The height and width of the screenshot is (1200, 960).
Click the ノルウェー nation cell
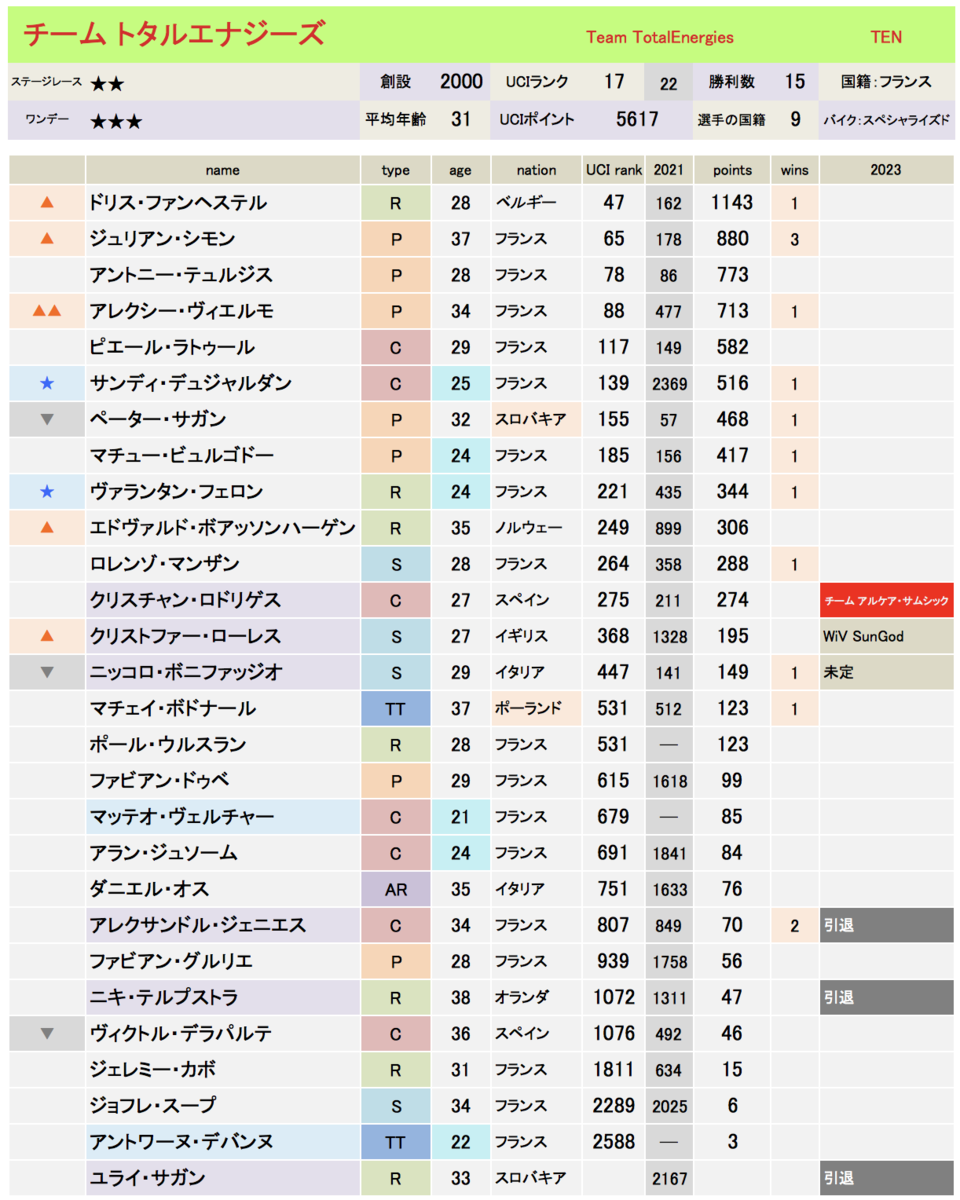pos(536,528)
